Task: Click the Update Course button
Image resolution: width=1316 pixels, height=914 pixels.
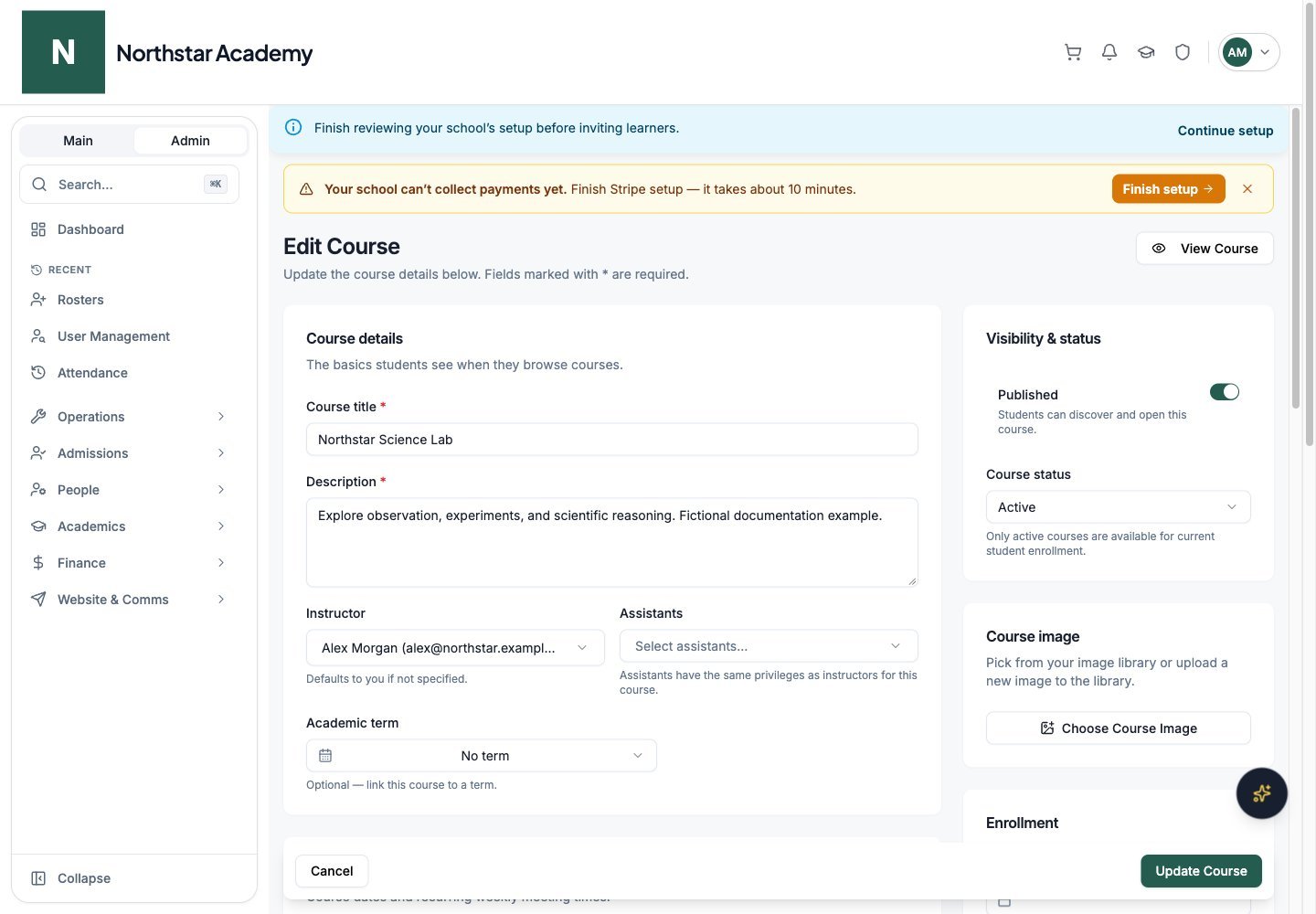Action: click(1201, 871)
